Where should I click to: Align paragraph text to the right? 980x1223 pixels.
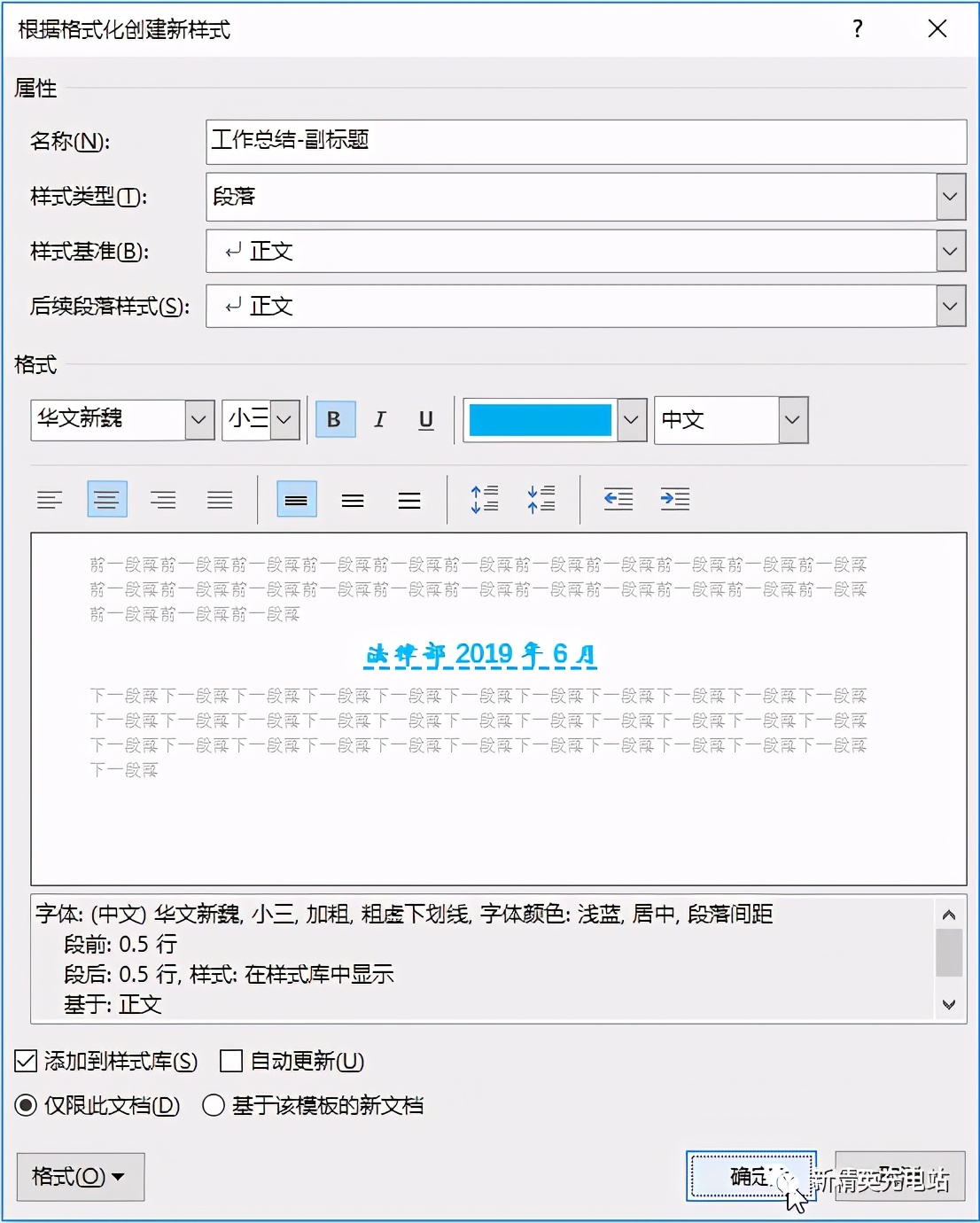tap(163, 500)
